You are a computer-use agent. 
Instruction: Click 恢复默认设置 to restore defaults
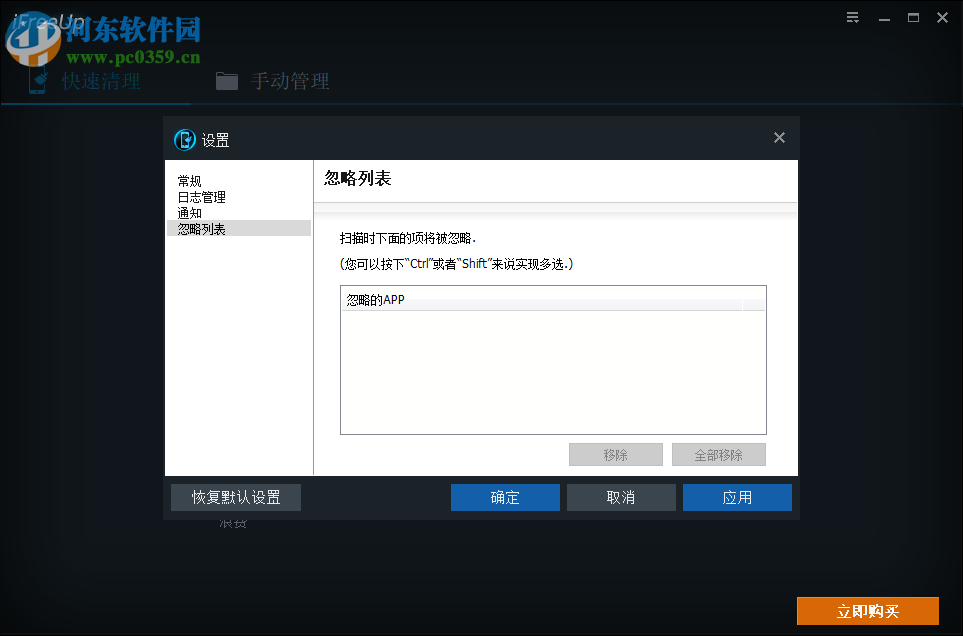pos(235,497)
